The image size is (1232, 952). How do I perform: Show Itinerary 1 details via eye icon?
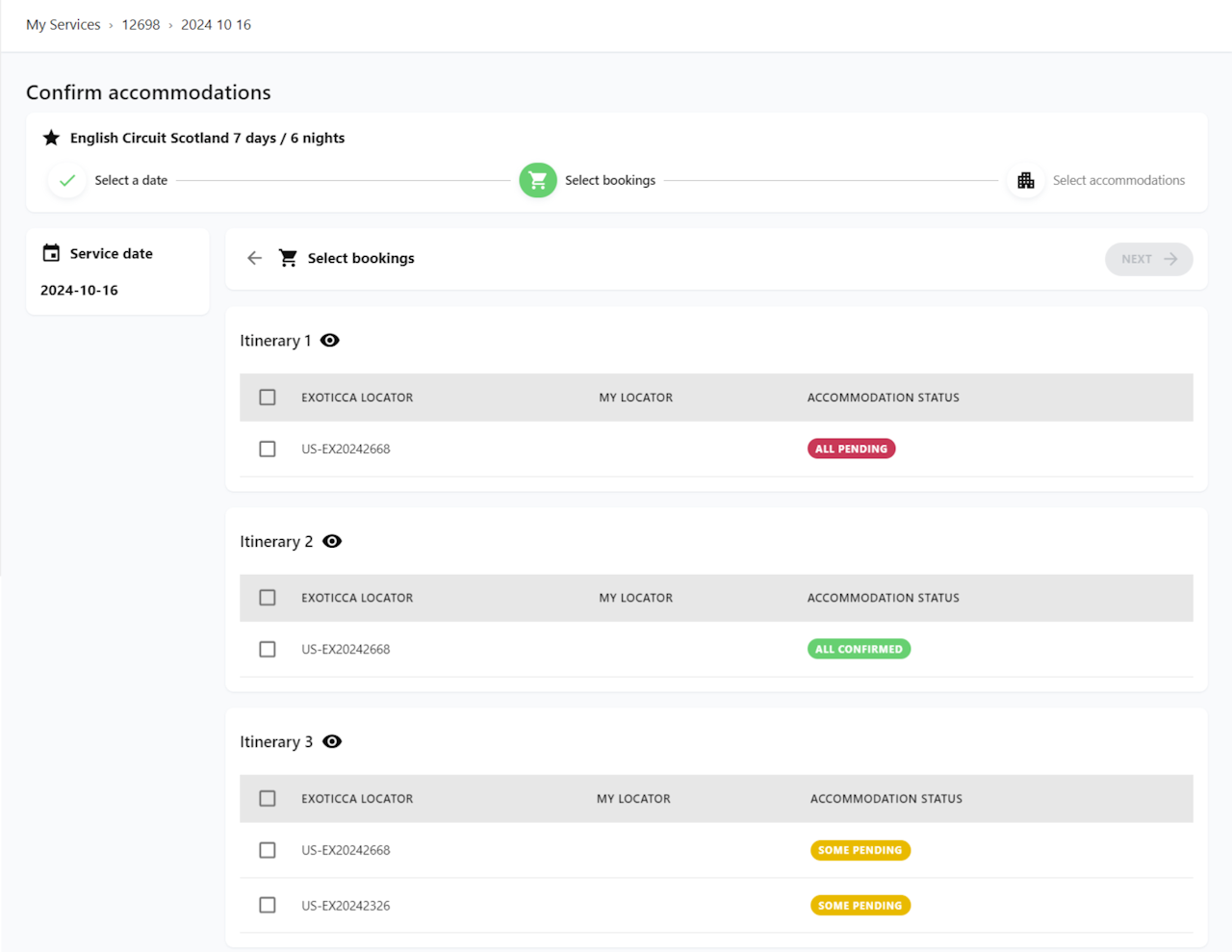(330, 341)
